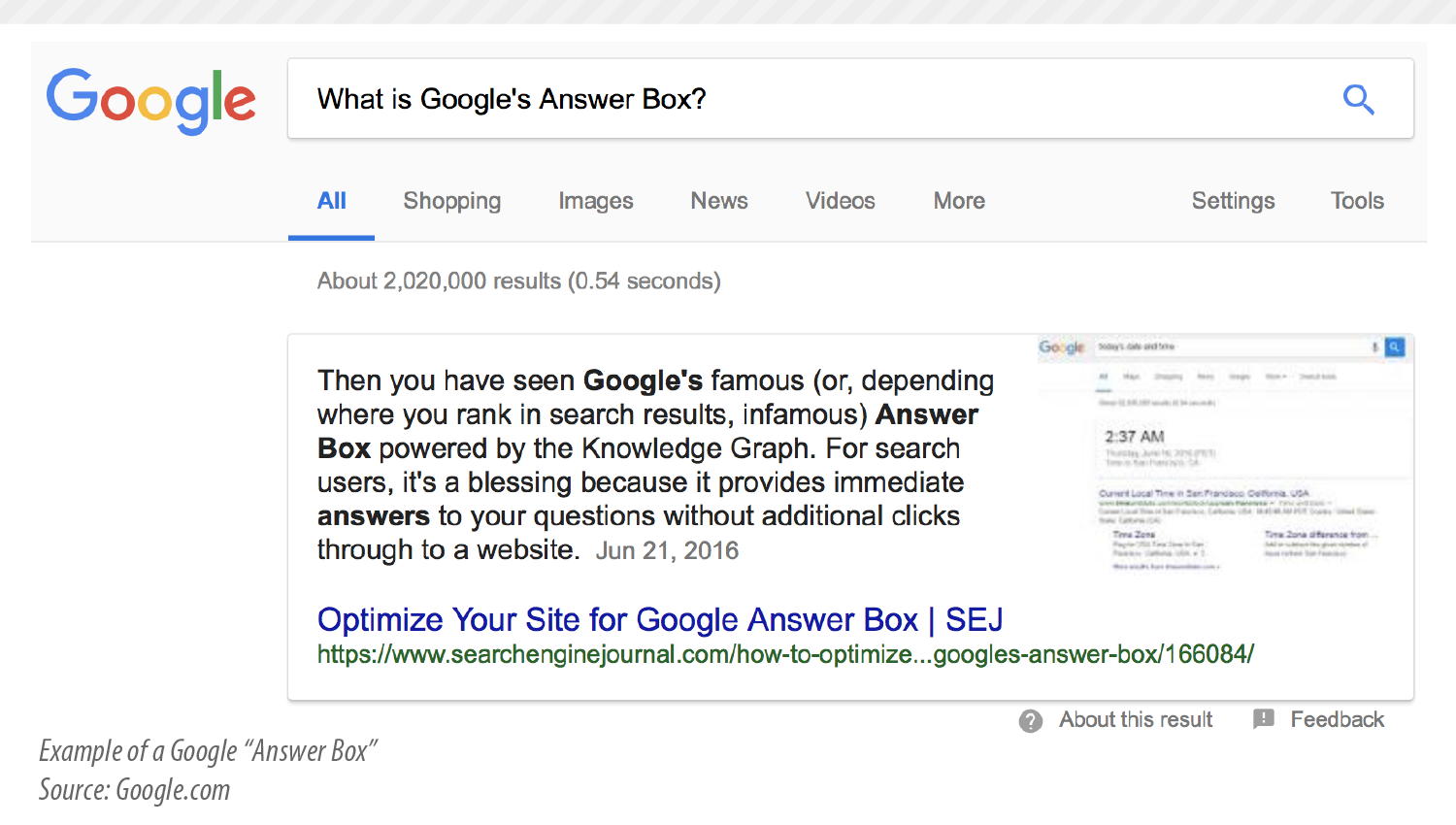Switch to the Images tab
The height and width of the screenshot is (825, 1456).
(596, 201)
